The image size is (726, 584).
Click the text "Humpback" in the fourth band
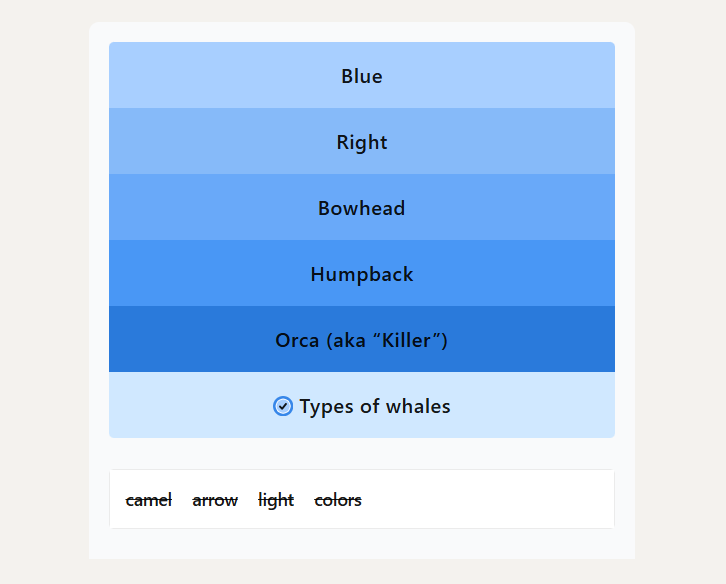point(362,275)
